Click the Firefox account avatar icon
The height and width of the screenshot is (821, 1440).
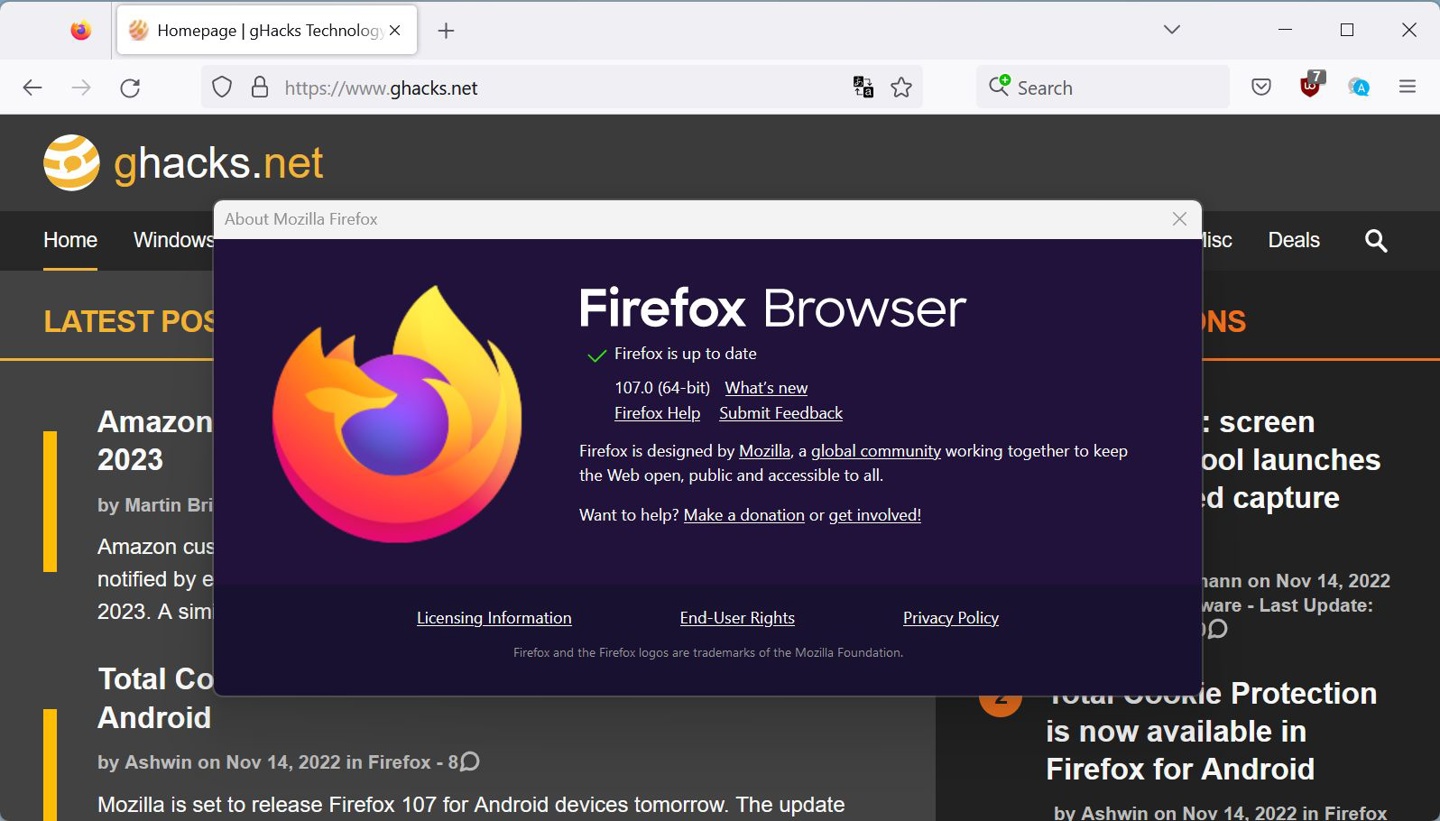coord(1358,87)
